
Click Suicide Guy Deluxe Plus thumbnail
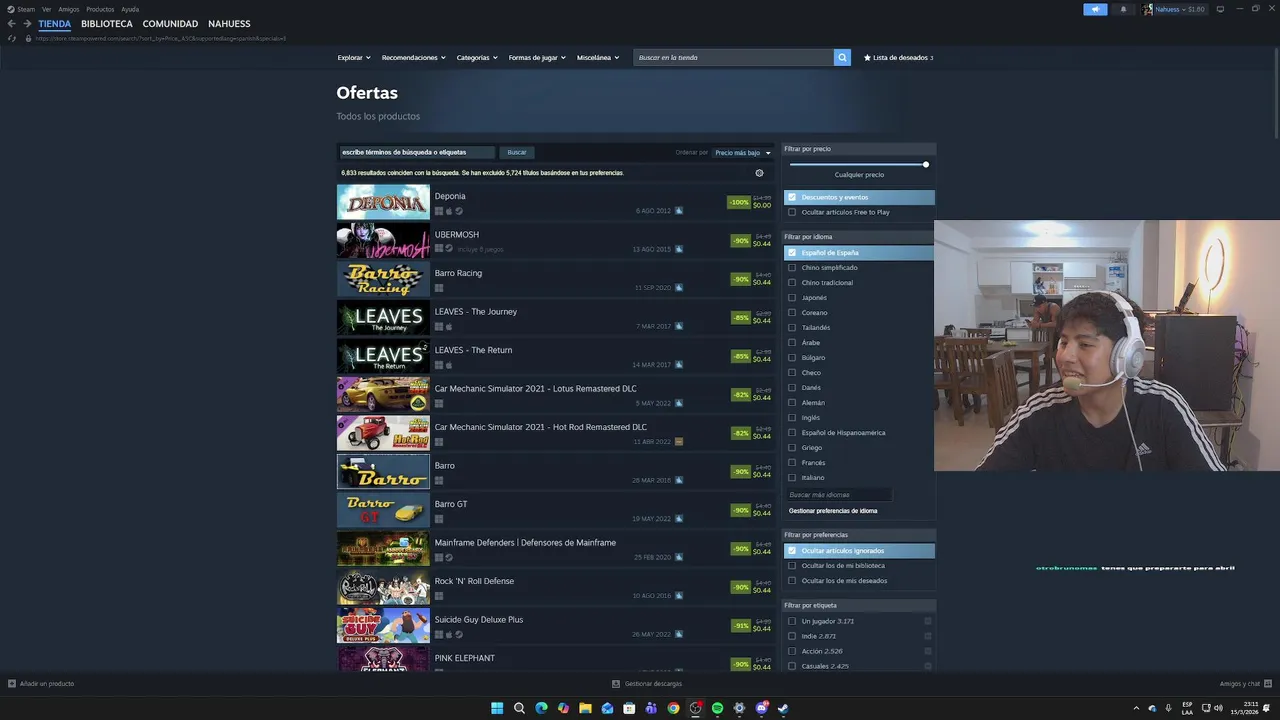(x=383, y=626)
